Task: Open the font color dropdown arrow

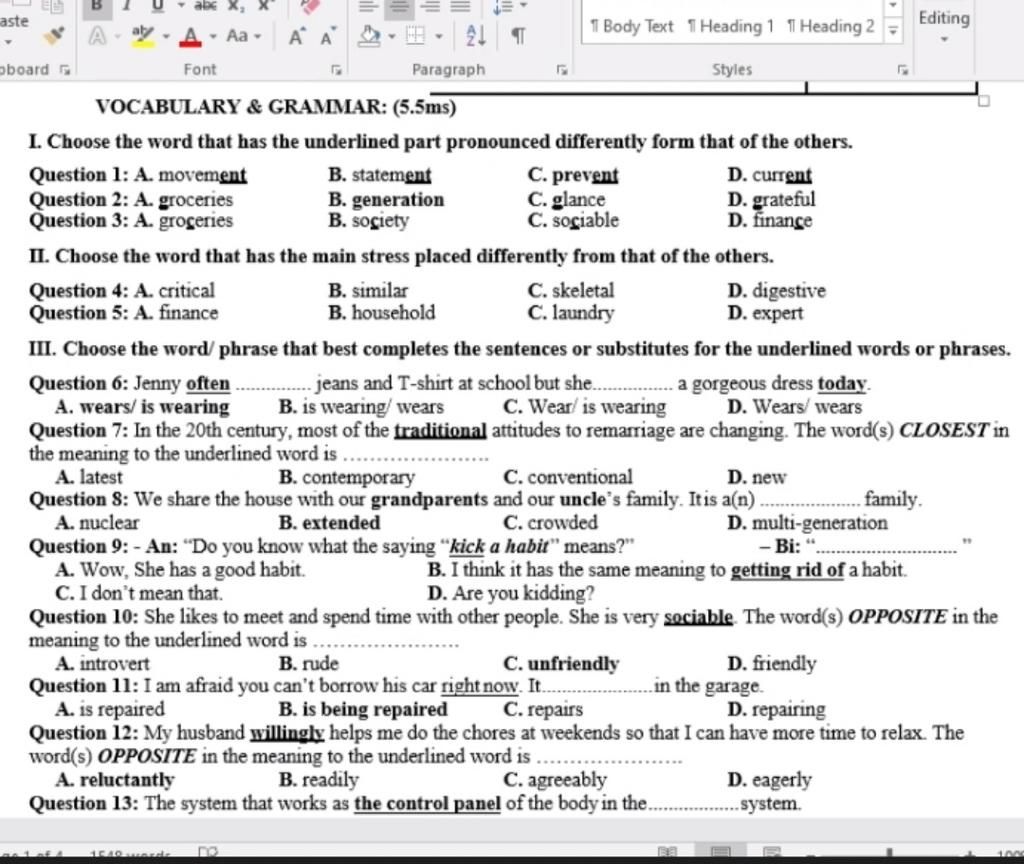Action: [x=213, y=37]
